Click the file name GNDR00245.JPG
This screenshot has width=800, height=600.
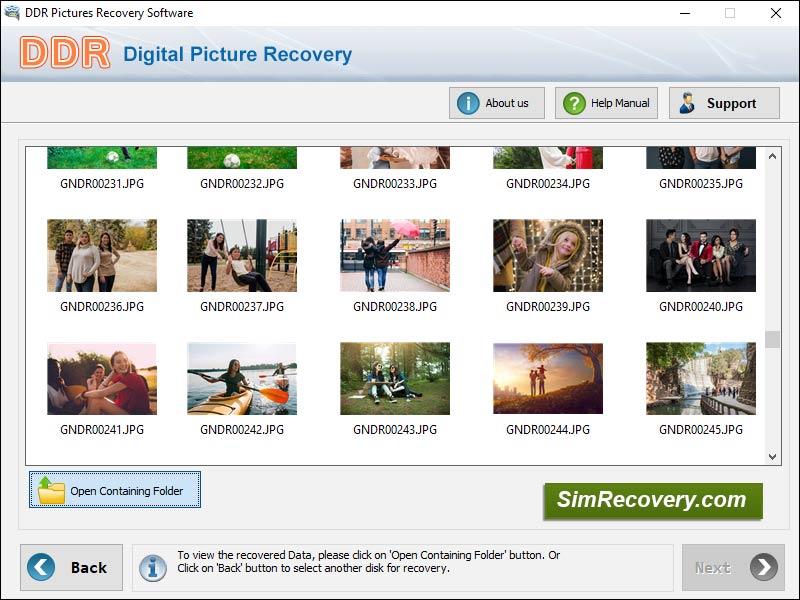[701, 430]
